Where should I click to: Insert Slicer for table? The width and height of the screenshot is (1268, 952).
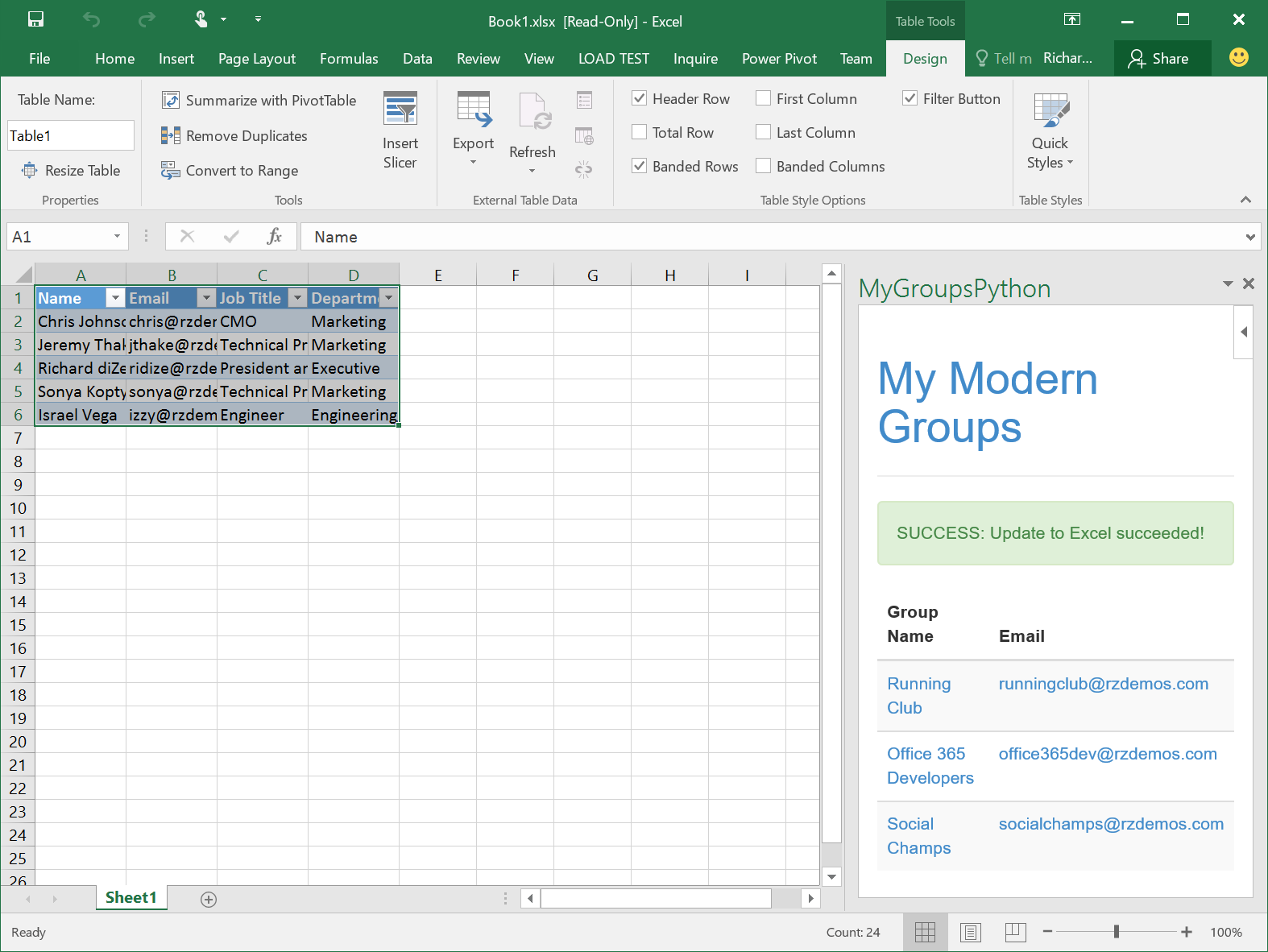click(x=400, y=130)
